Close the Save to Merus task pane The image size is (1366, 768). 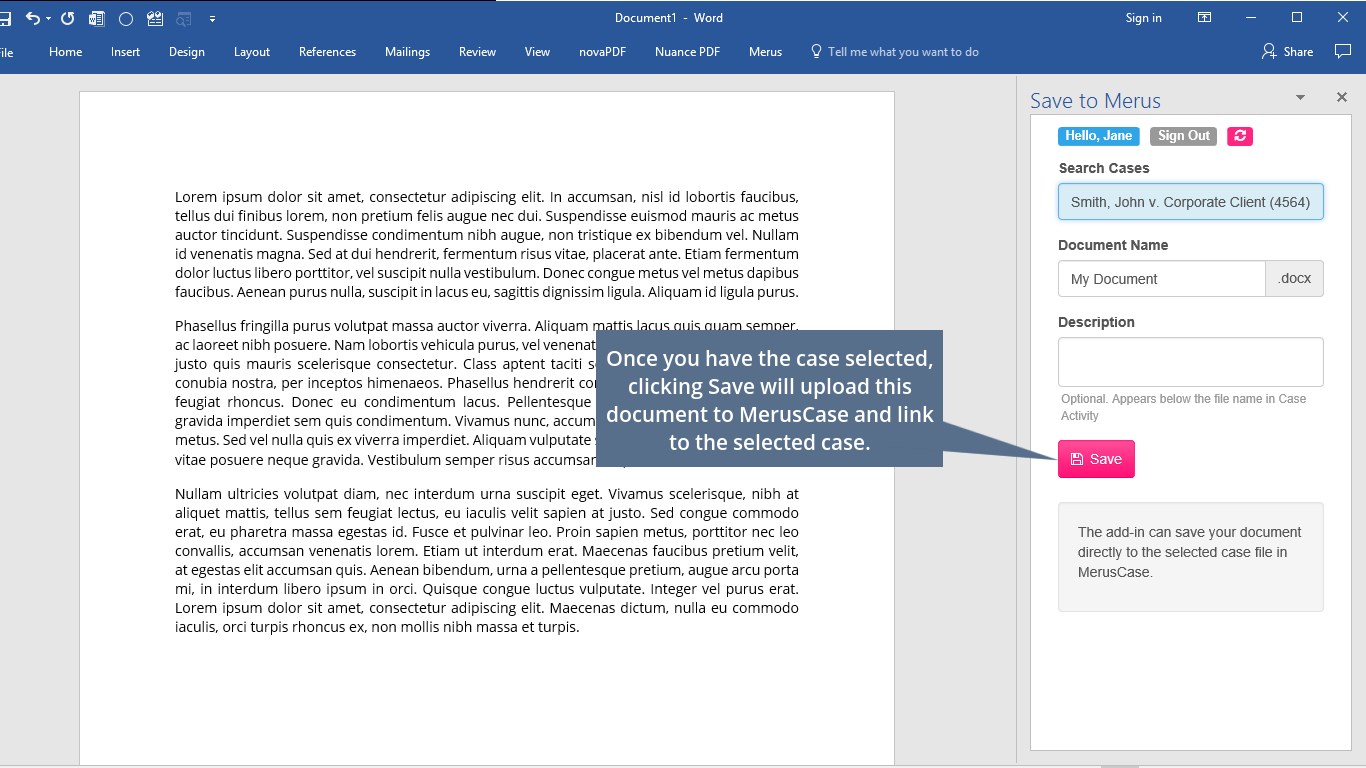1342,97
